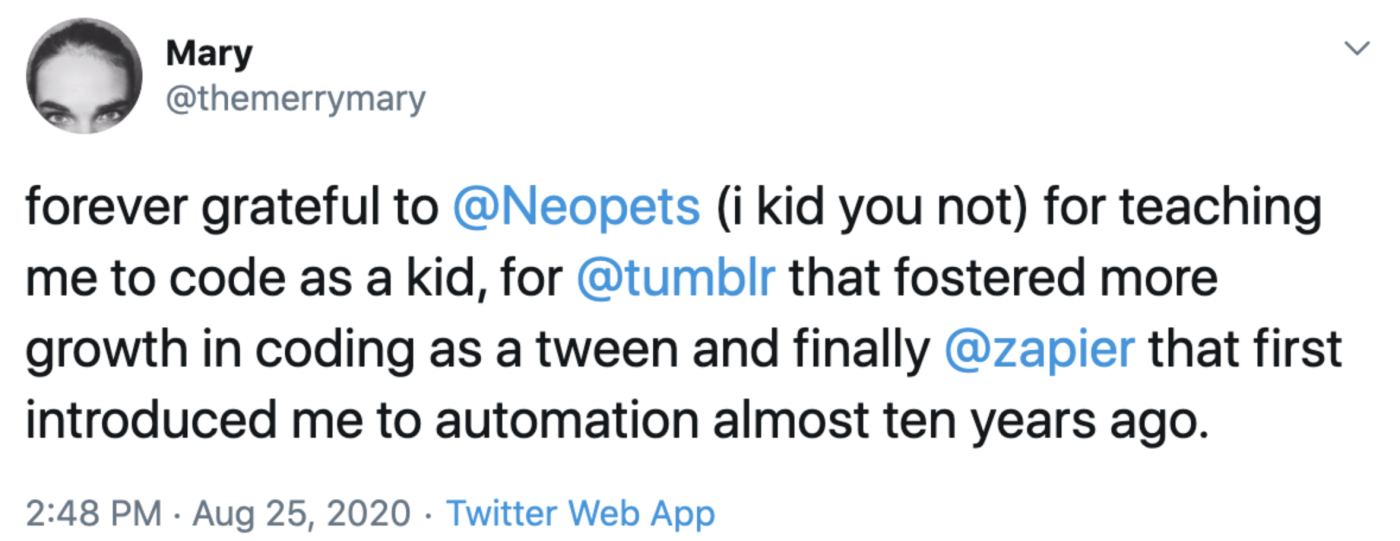This screenshot has height=541, width=1400.
Task: Select the Aug 25, 2020 date
Action: point(302,514)
